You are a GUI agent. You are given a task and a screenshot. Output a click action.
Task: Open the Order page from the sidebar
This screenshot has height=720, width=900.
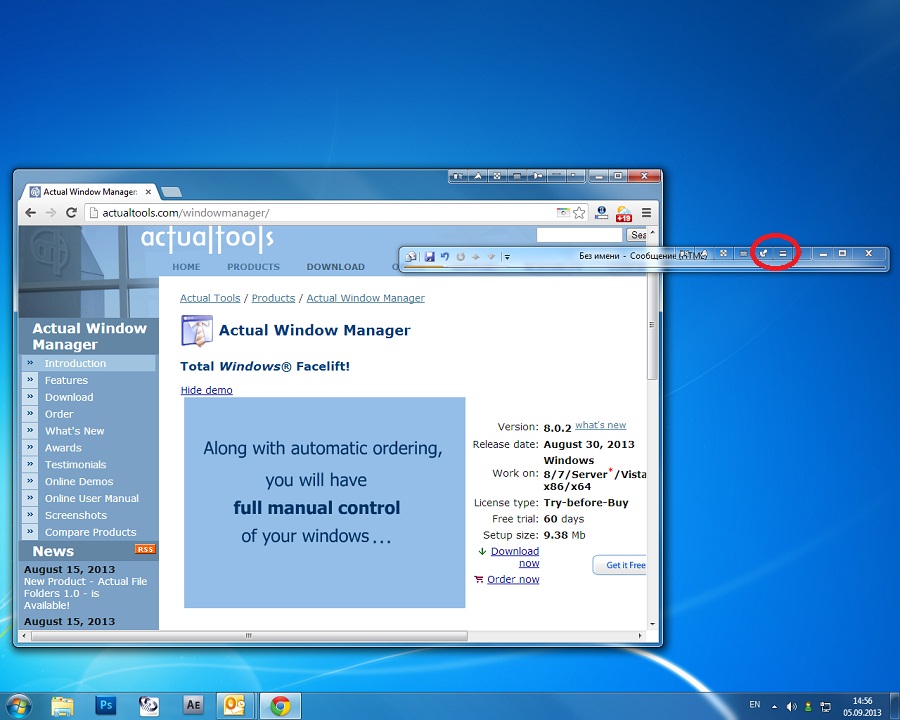(59, 414)
